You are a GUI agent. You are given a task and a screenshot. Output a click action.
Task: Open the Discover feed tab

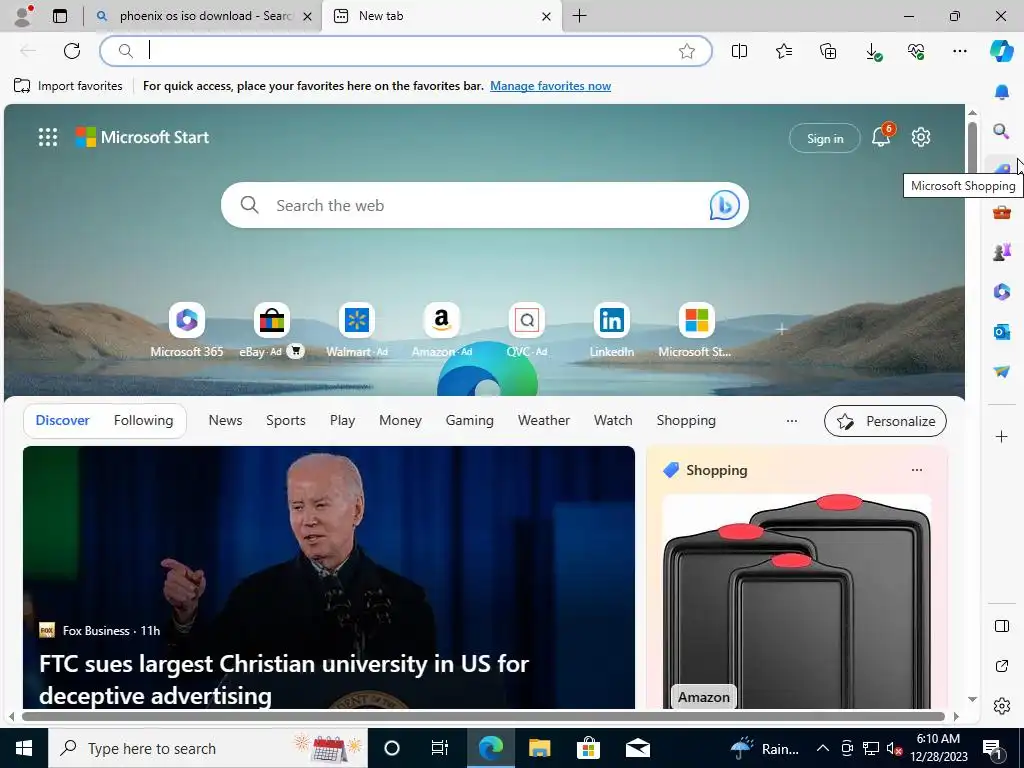[63, 421]
